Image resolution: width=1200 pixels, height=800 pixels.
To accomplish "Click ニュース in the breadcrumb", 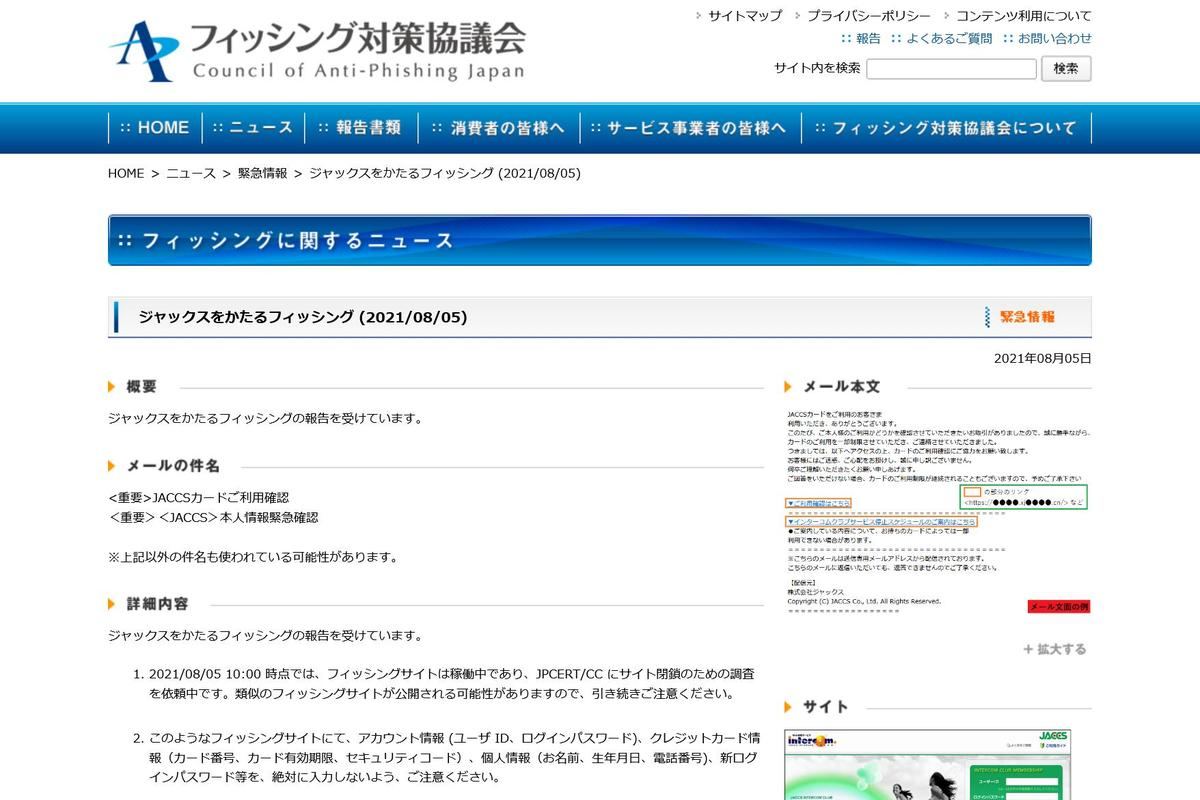I will 191,173.
